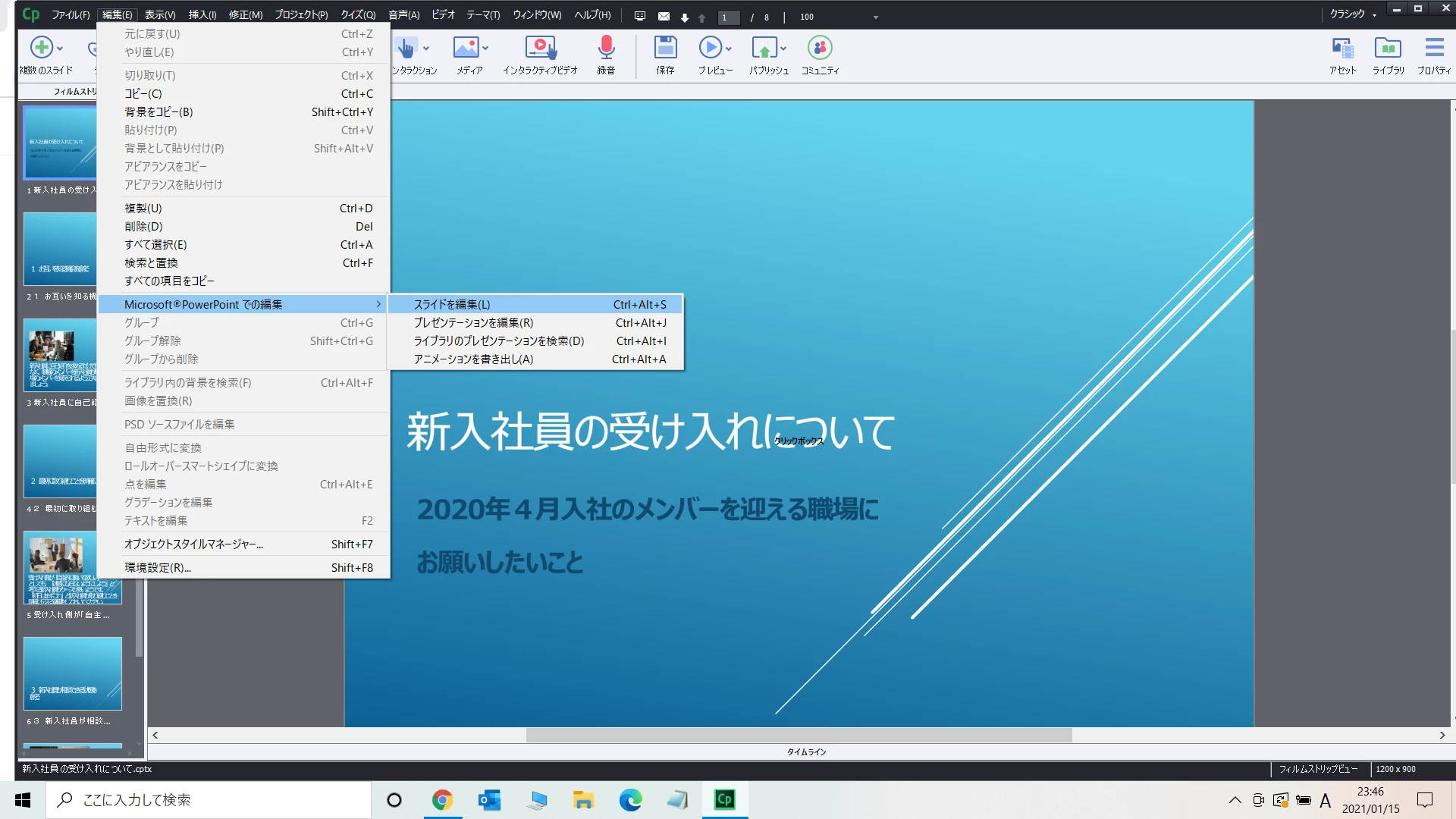Expand the Publish (パブリッシュ) dropdown arrow

783,49
